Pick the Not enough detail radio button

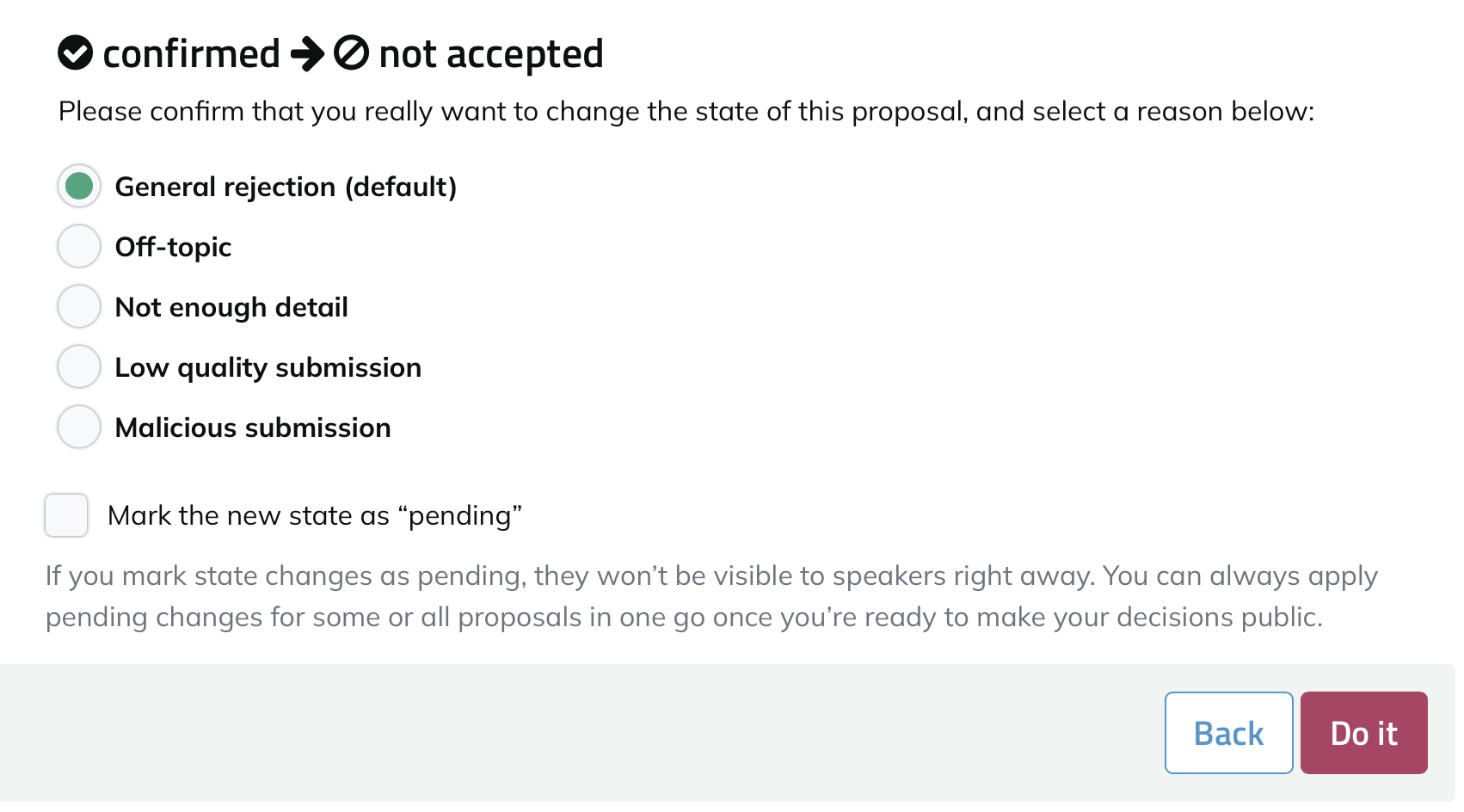pos(79,306)
